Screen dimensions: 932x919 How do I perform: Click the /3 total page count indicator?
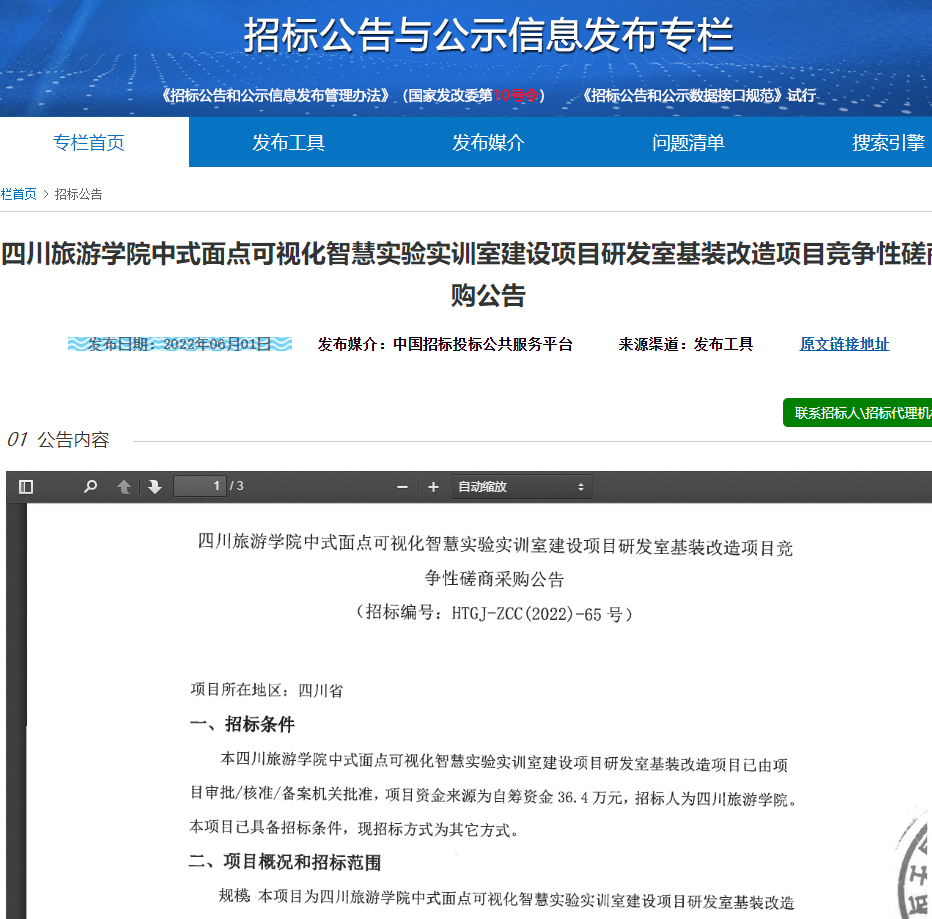pos(237,486)
